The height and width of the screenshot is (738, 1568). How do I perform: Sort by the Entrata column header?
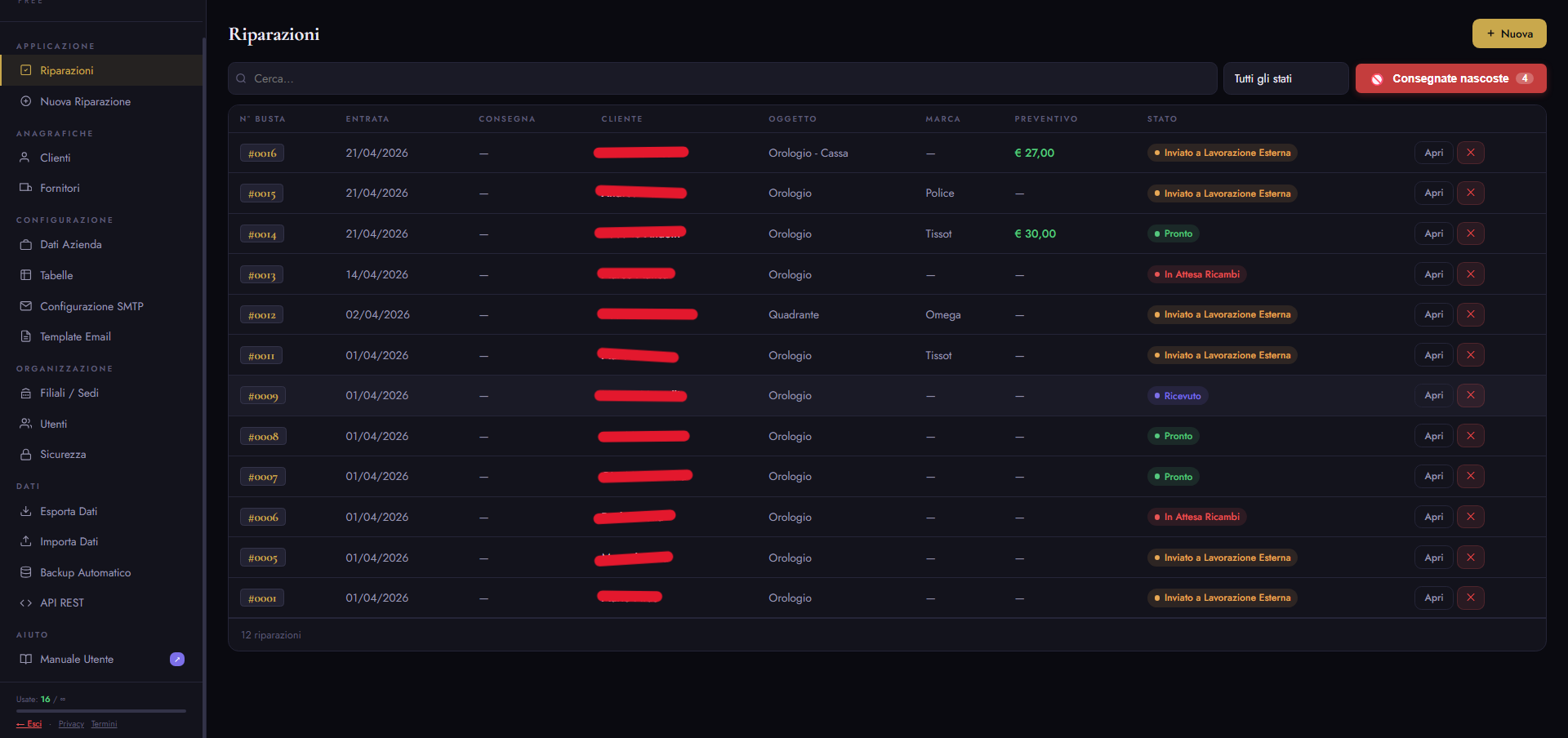pyautogui.click(x=367, y=119)
